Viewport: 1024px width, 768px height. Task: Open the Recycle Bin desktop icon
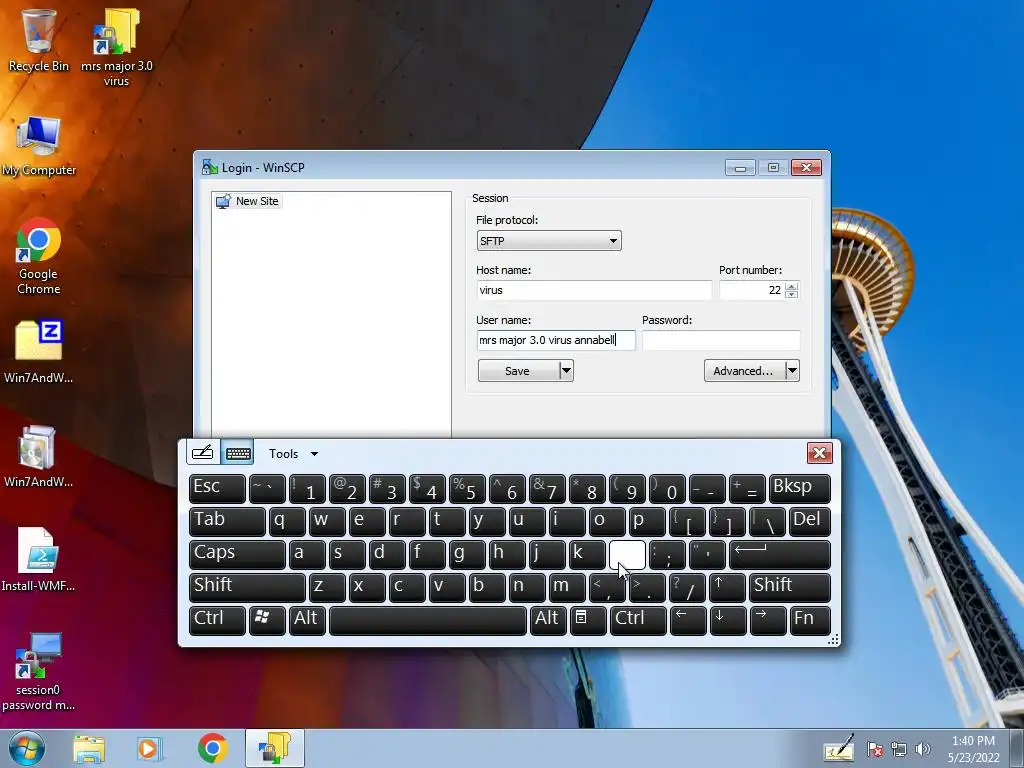coord(38,39)
